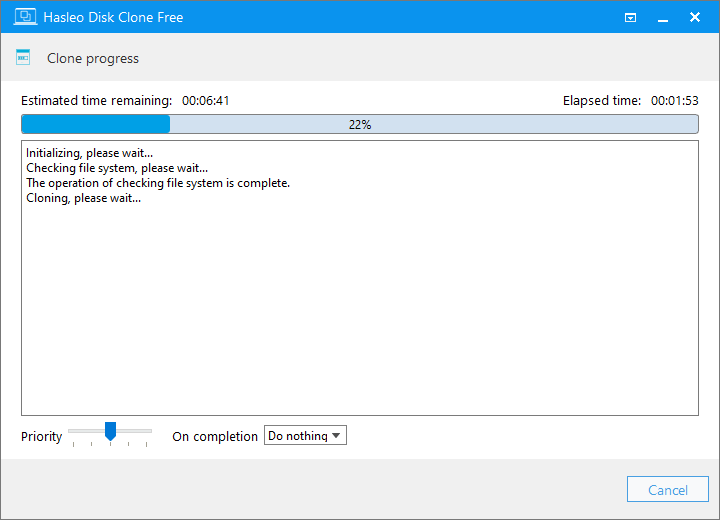Click the 22% progress bar
This screenshot has width=720, height=520.
(360, 124)
